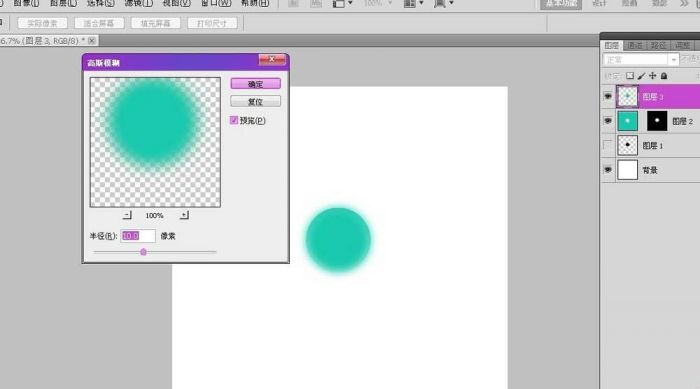
Task: Click the 100% zoom label in the dialog
Action: tap(154, 215)
